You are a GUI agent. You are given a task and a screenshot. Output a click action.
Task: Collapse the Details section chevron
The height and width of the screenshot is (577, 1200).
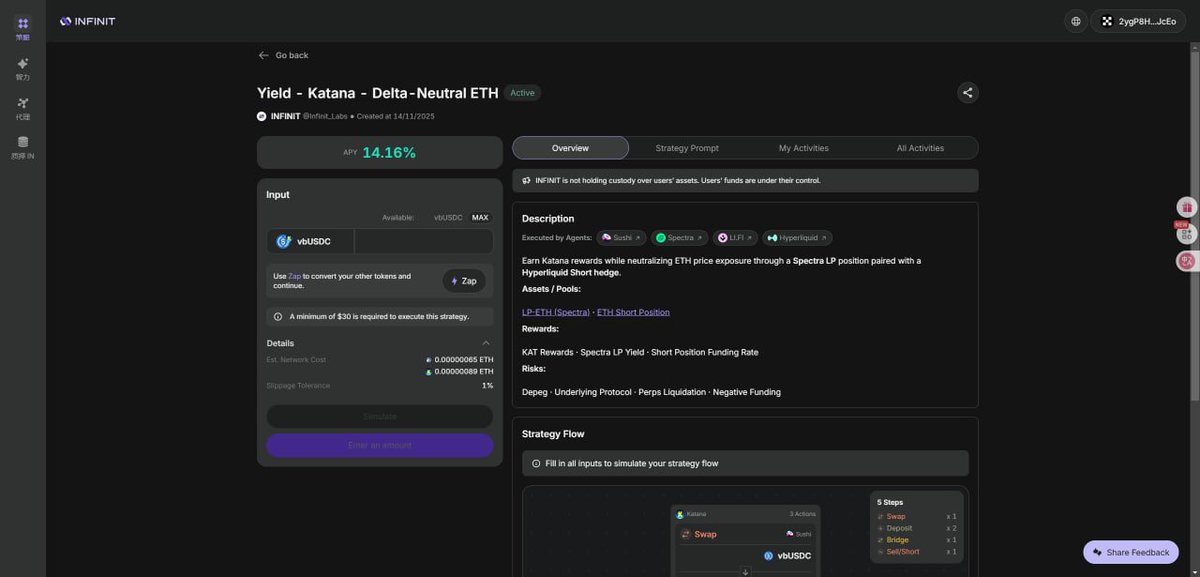pos(486,343)
